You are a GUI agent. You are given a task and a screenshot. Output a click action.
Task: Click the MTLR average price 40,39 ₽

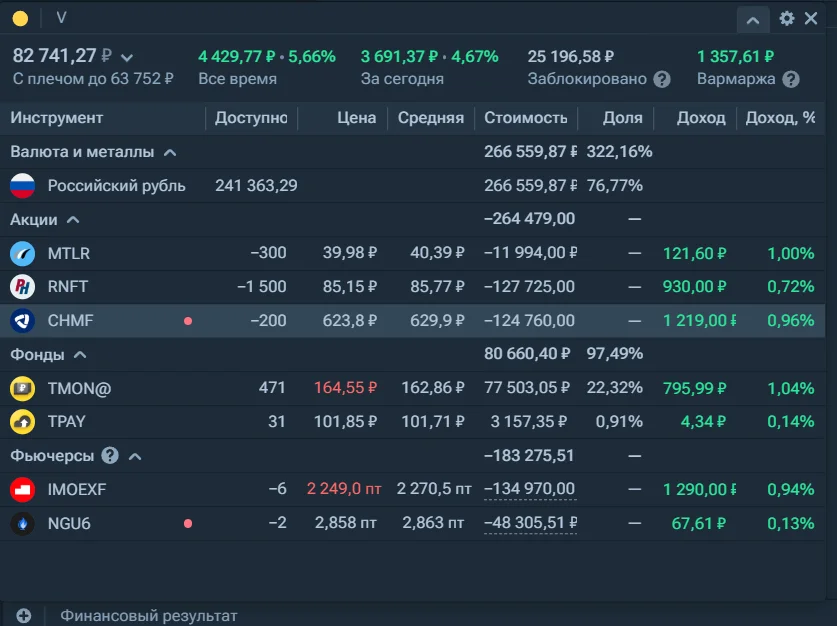[437, 253]
